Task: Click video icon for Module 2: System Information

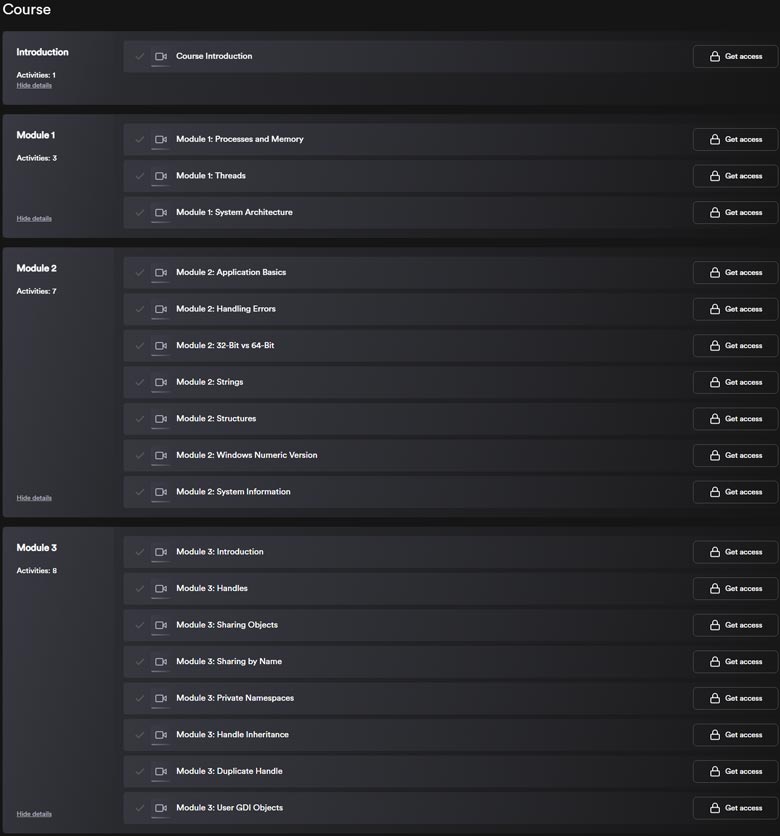Action: (160, 492)
